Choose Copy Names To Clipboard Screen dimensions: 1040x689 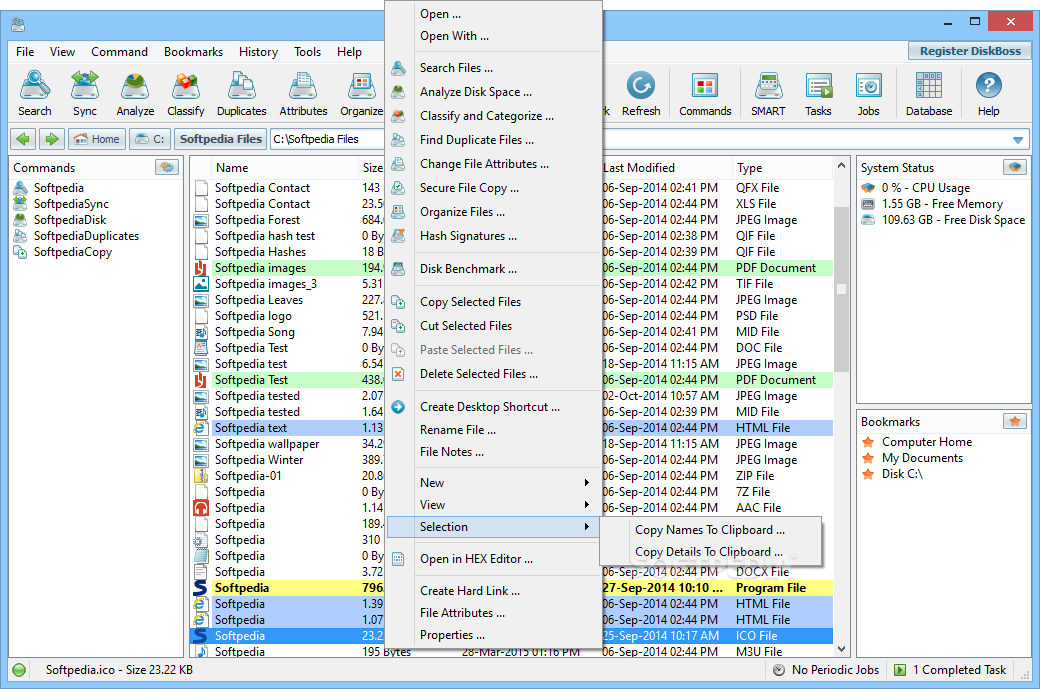tap(710, 530)
